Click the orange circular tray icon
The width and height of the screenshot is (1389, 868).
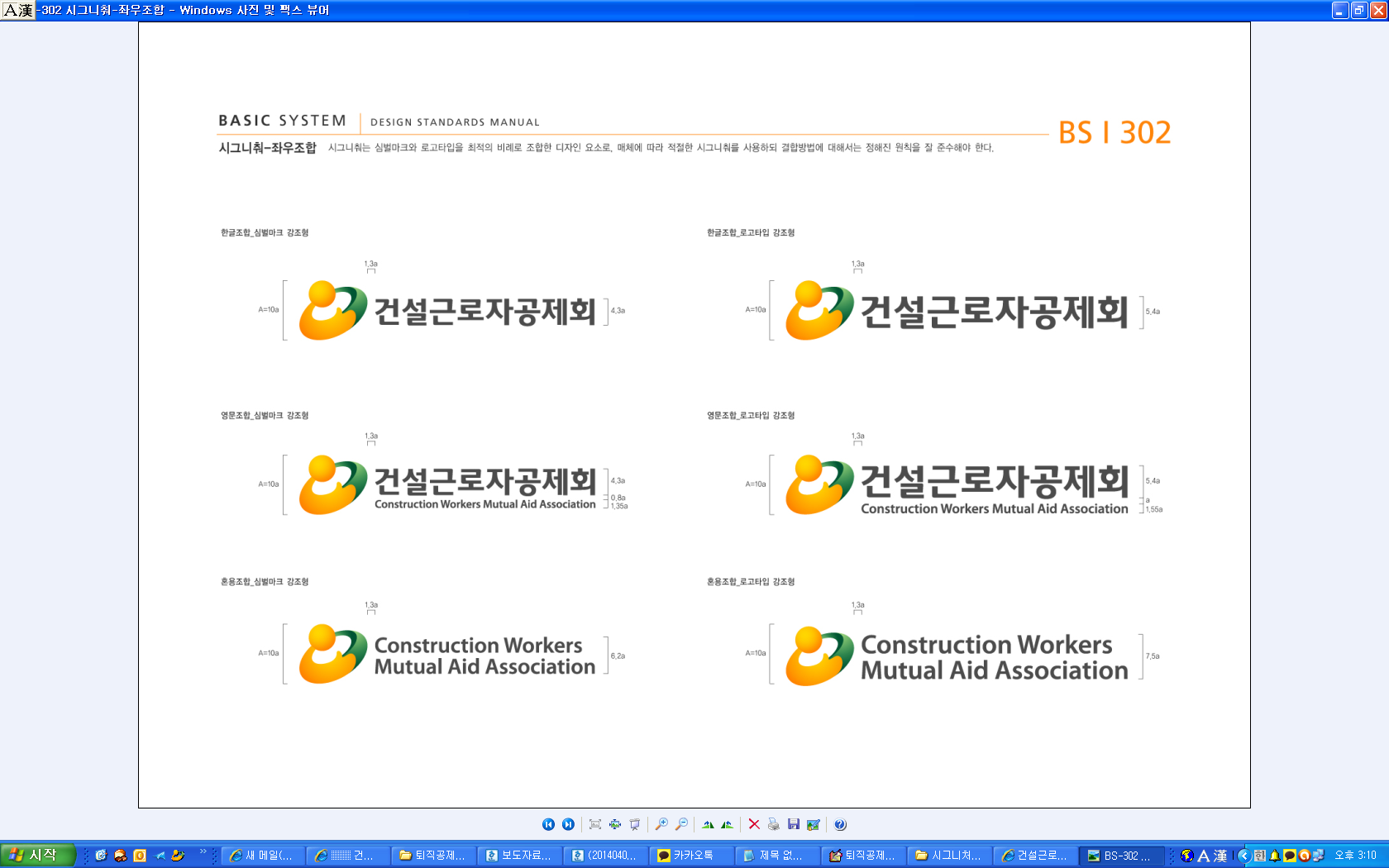1304,856
